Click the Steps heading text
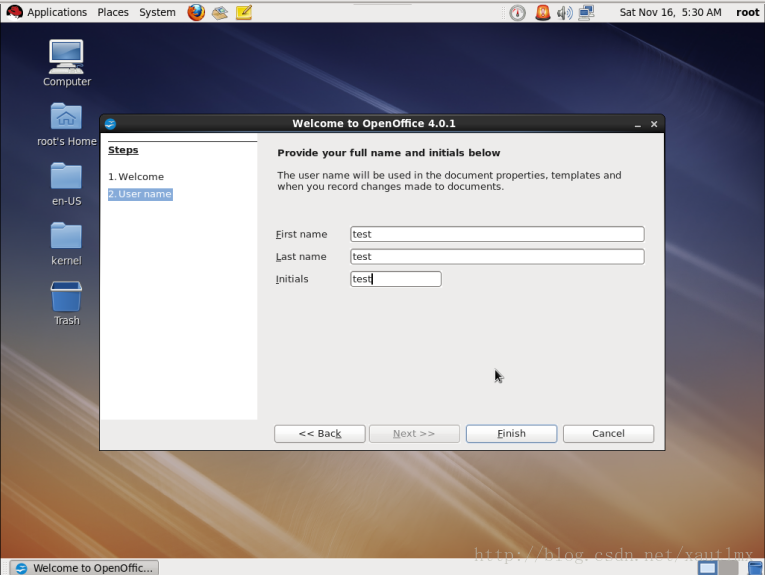The height and width of the screenshot is (575, 765). pos(123,150)
